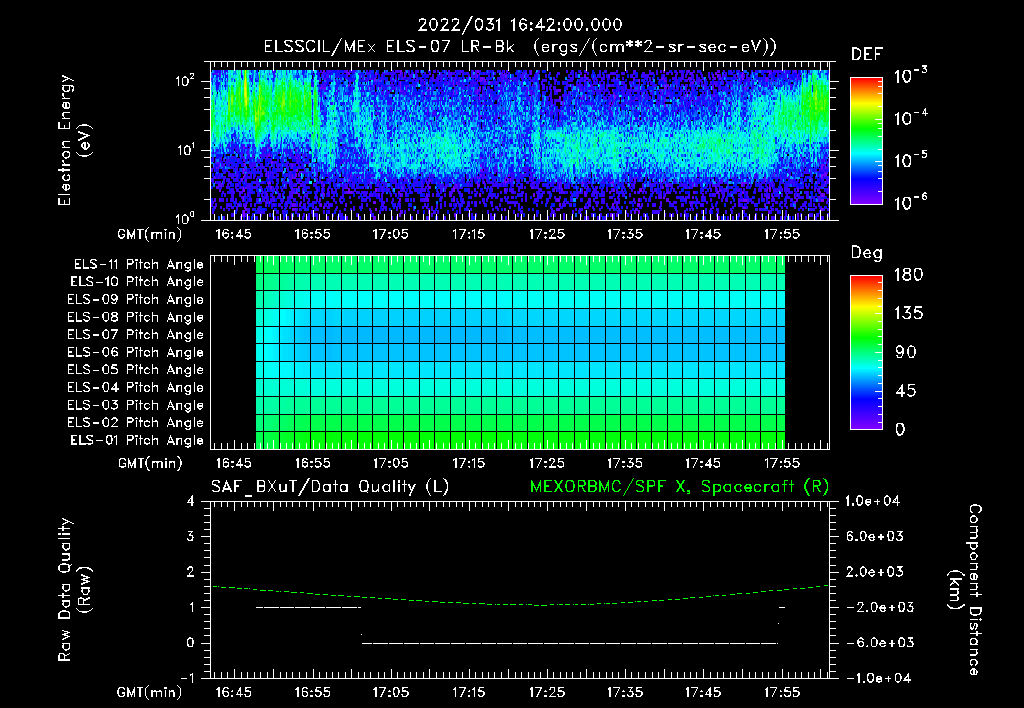Screen dimensions: 1024x708
Task: Click the Electron Energy (eV) axis label
Action: tap(74, 140)
